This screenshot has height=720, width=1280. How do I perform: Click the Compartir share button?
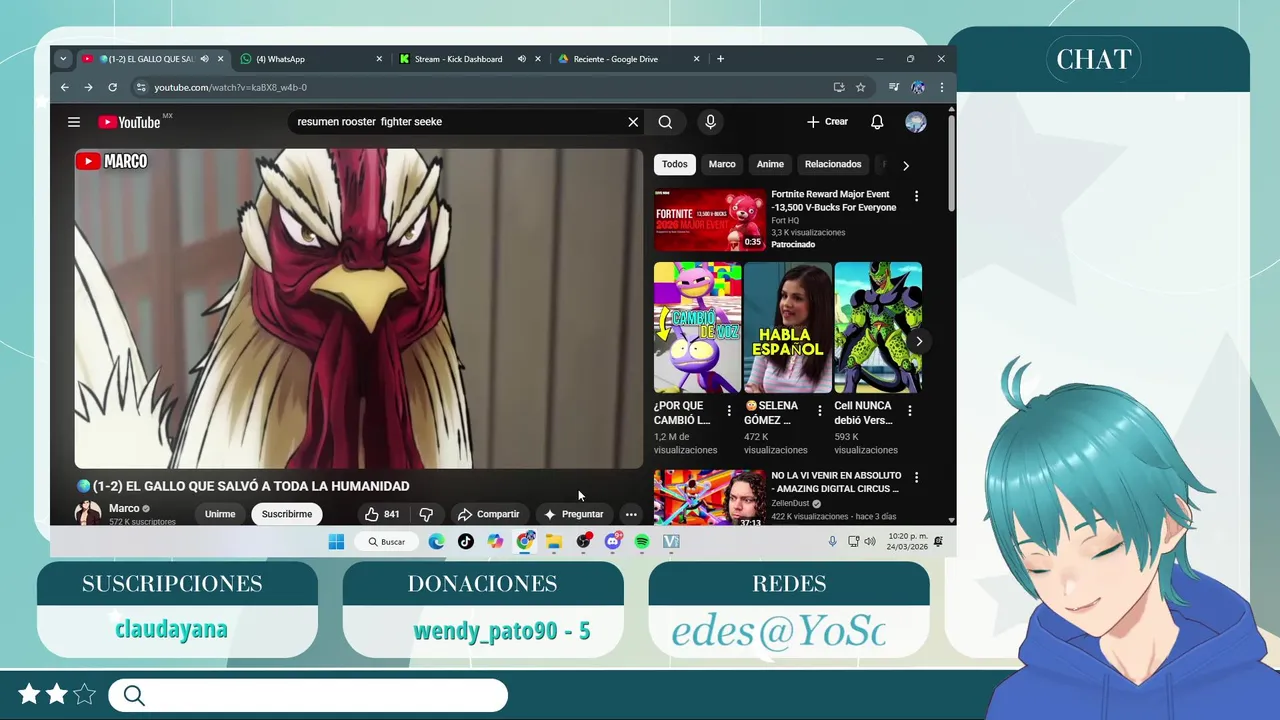[x=488, y=514]
